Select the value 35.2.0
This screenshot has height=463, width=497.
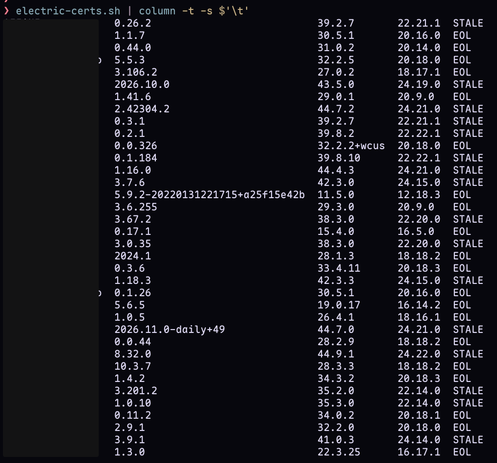336,391
